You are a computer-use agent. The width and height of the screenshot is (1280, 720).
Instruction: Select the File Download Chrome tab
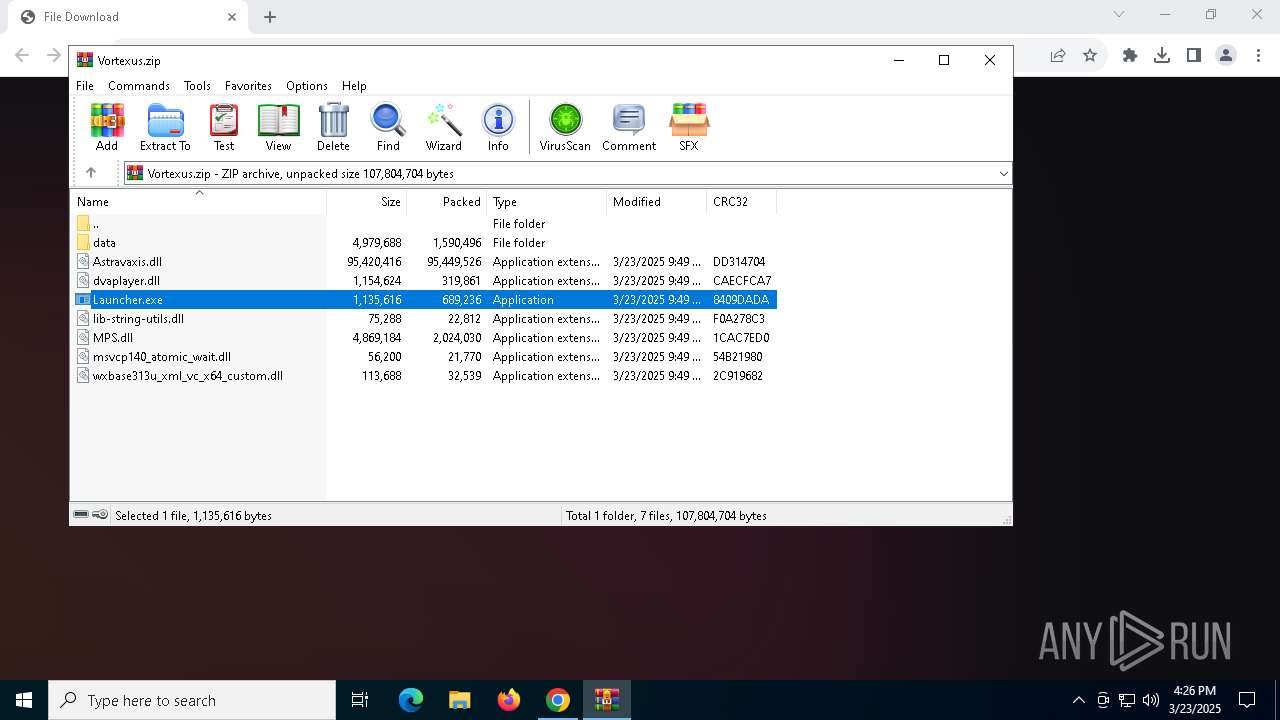pos(128,17)
